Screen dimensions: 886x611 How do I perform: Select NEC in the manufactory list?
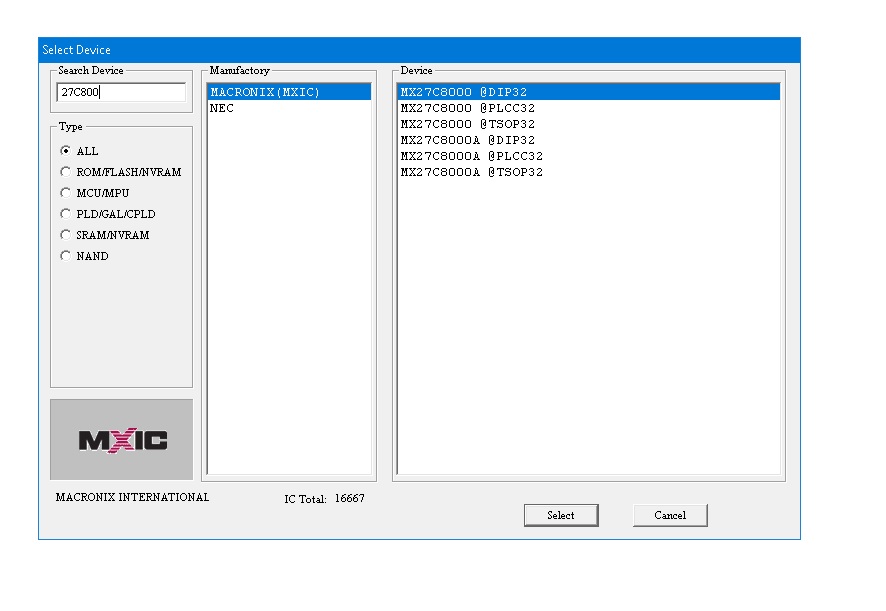(289, 108)
